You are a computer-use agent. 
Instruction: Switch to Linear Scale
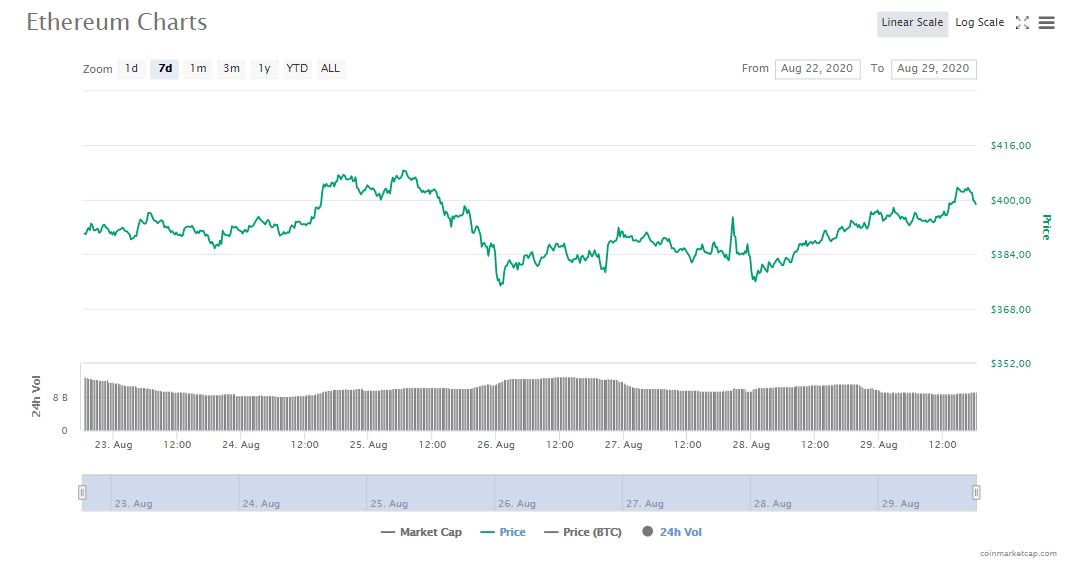point(912,23)
